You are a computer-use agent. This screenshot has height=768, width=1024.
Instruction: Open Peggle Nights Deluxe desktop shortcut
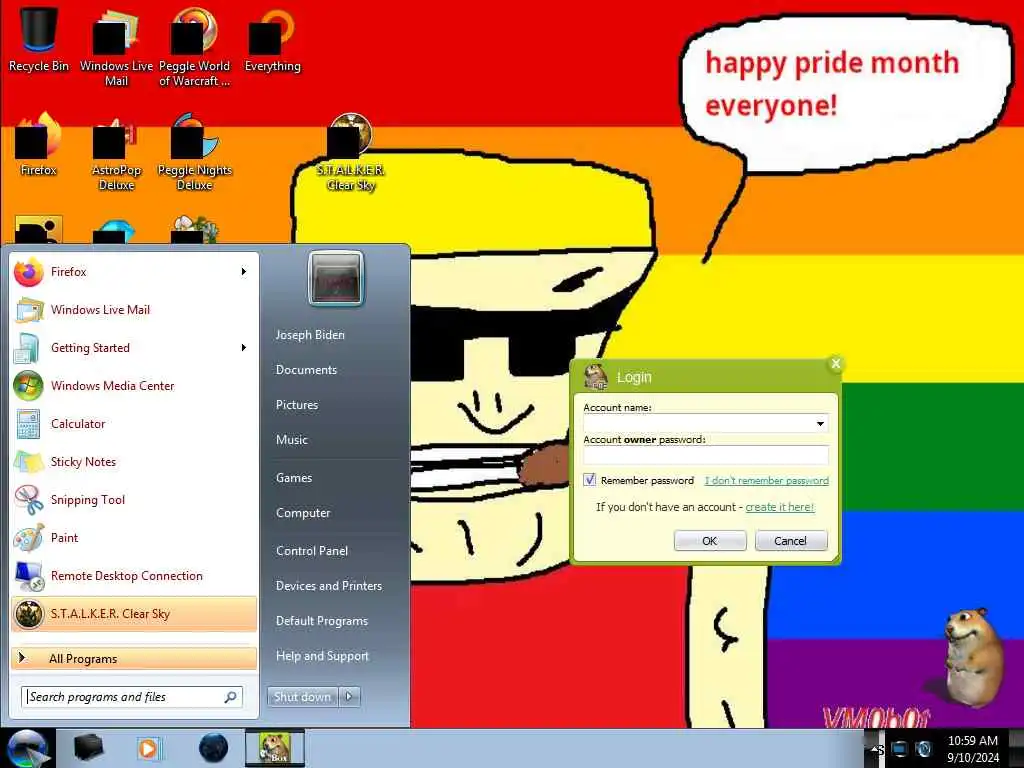coord(194,152)
